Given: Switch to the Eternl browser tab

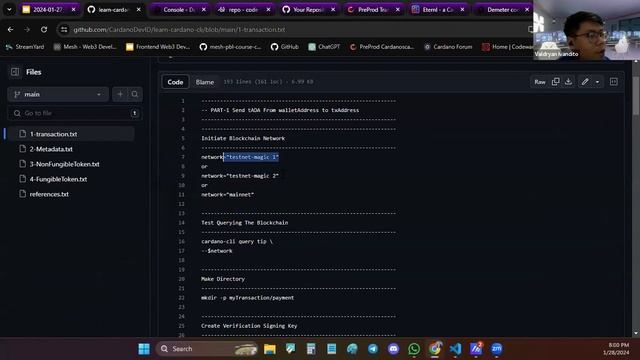Looking at the screenshot, I should [438, 9].
